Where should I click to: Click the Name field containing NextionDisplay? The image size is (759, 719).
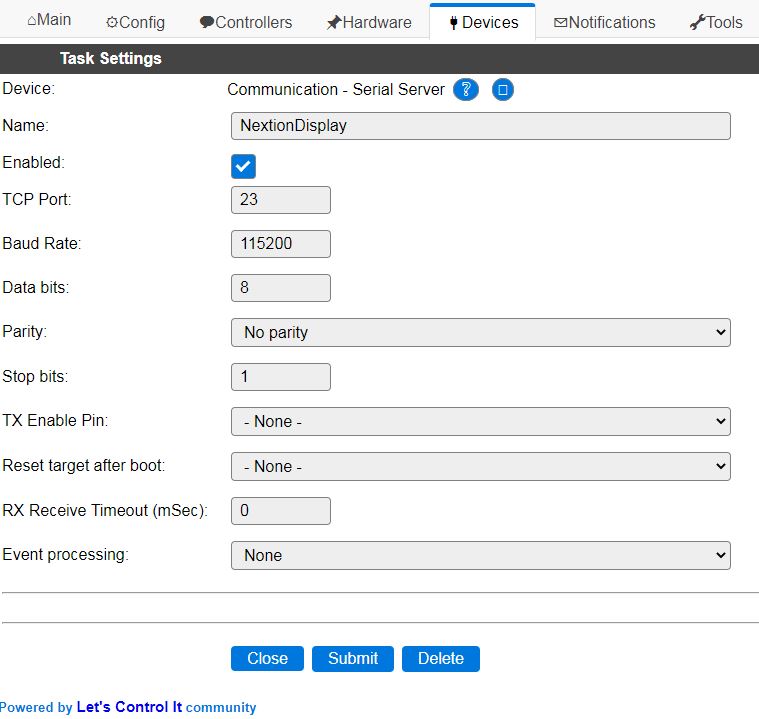[x=480, y=125]
